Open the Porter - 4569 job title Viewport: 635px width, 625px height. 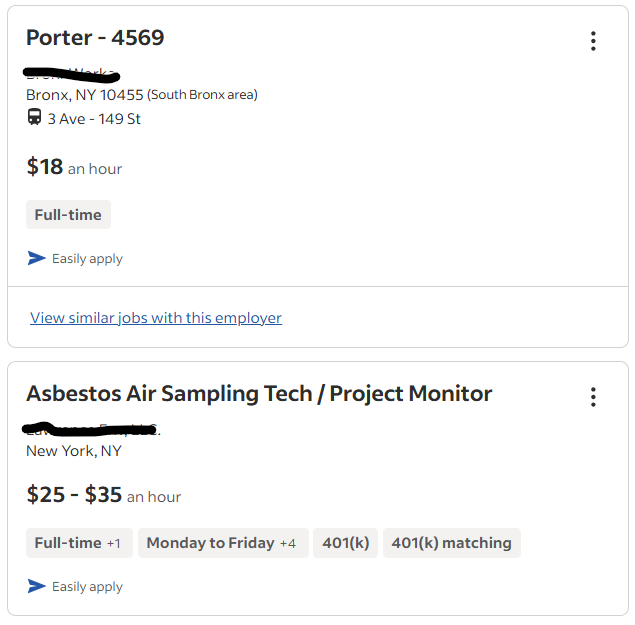(x=95, y=38)
